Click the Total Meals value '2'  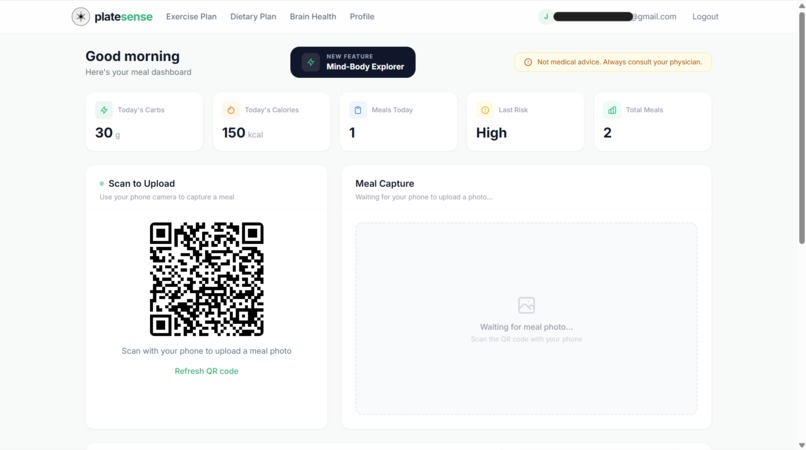[607, 133]
